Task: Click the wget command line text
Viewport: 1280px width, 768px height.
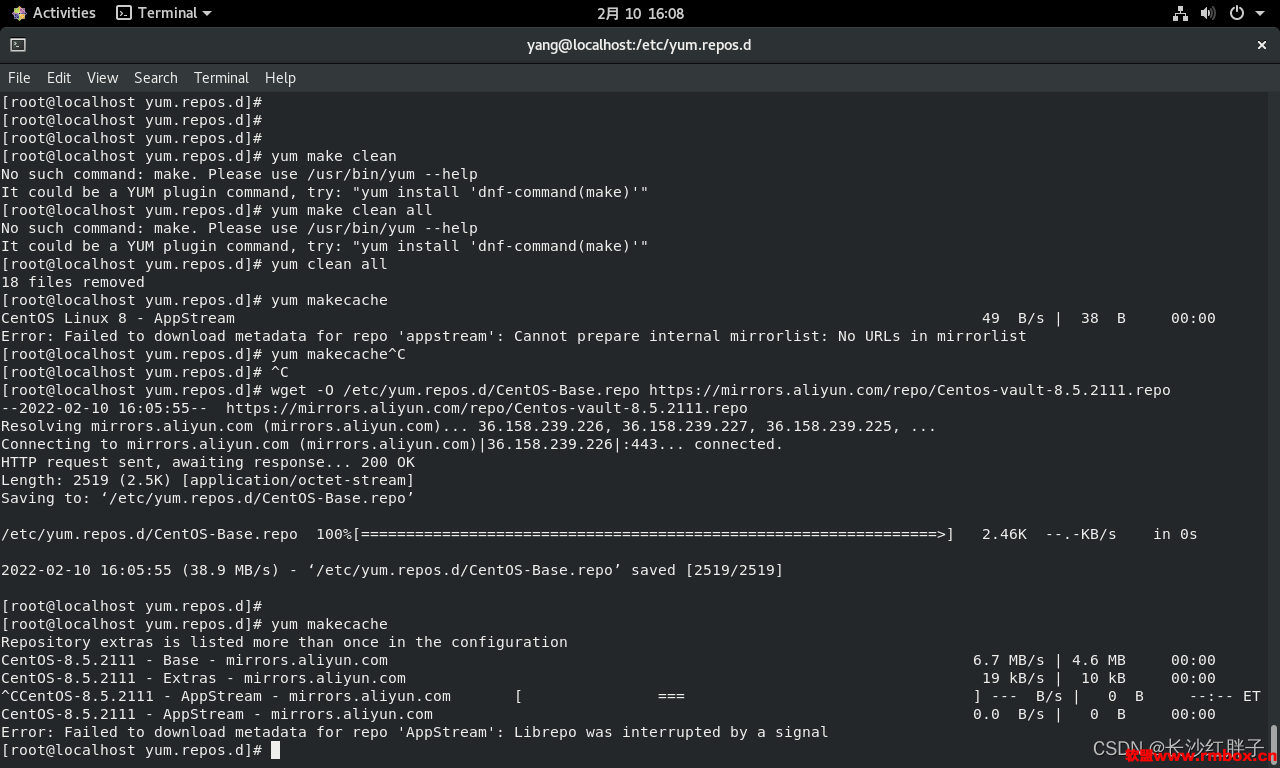Action: point(585,390)
